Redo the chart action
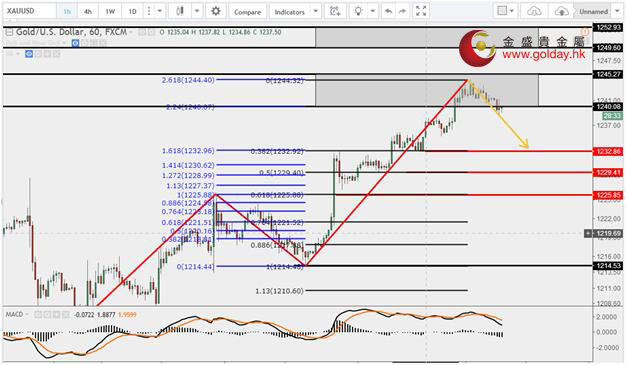627x365 pixels. point(403,12)
